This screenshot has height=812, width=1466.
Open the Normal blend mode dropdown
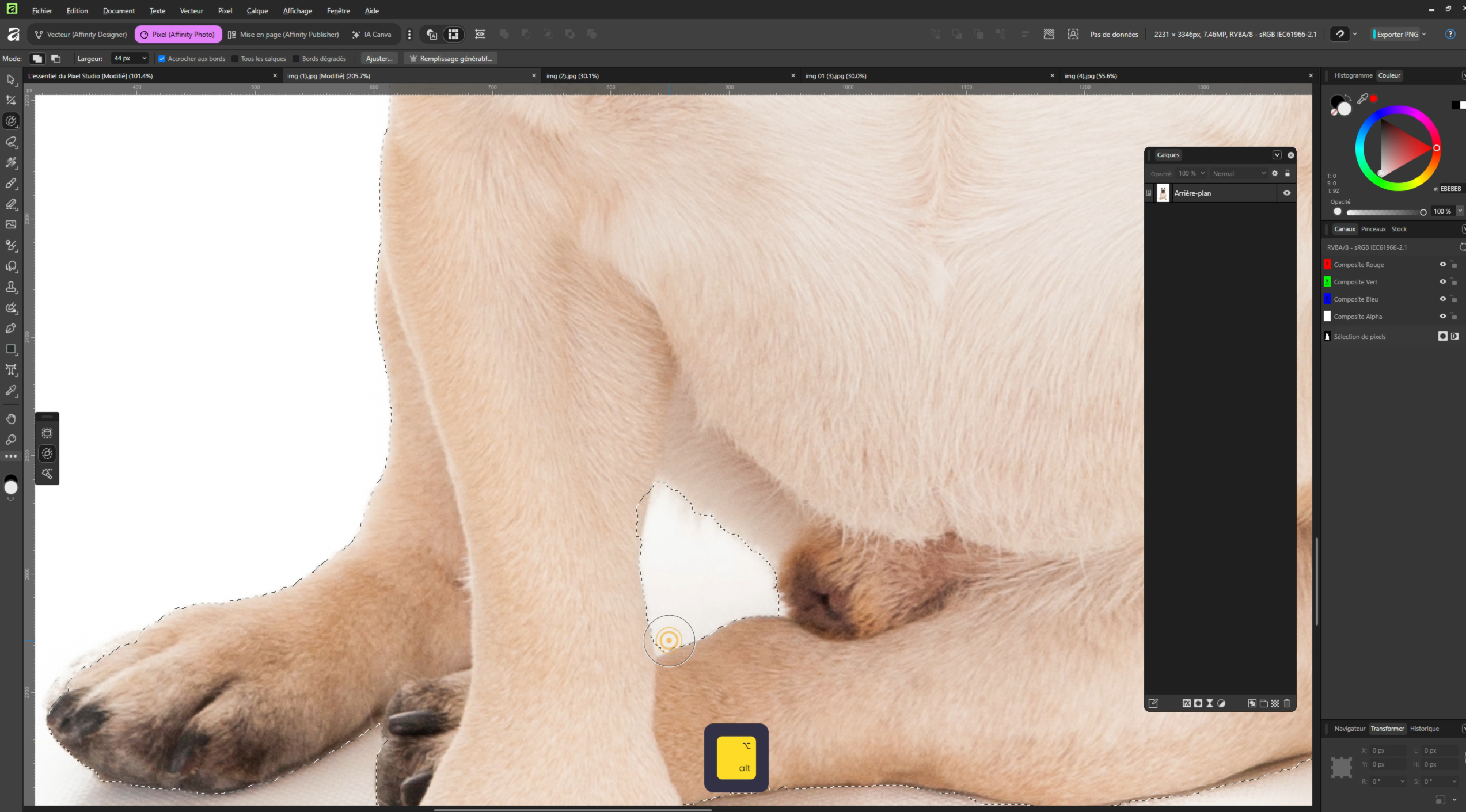click(1239, 174)
